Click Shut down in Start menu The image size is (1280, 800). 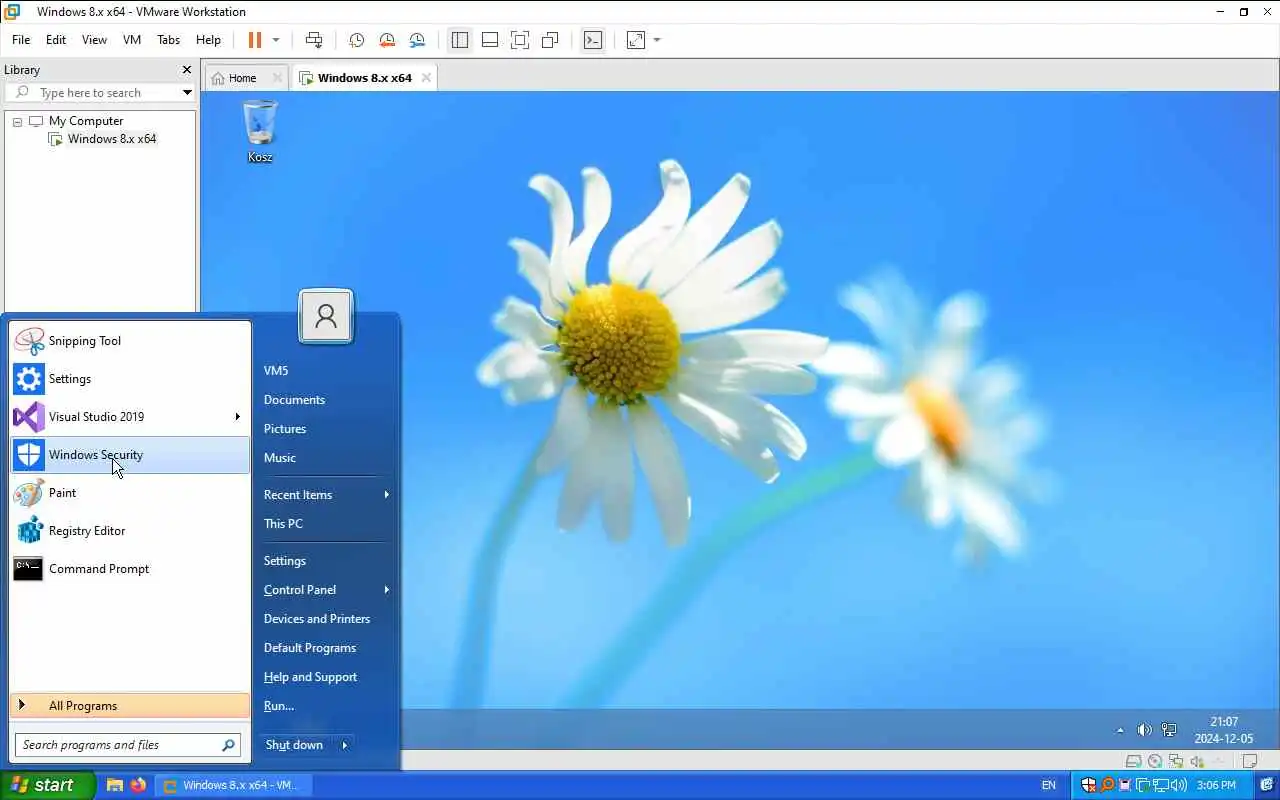(295, 745)
